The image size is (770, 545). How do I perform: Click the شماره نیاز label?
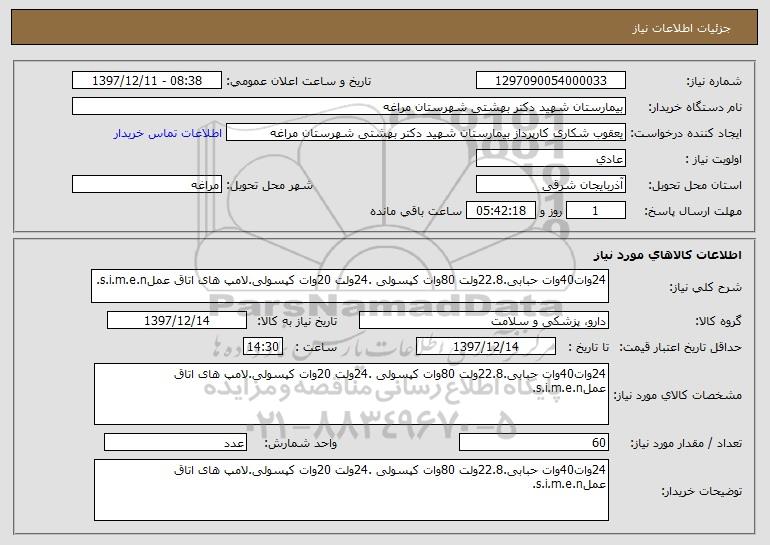click(714, 82)
